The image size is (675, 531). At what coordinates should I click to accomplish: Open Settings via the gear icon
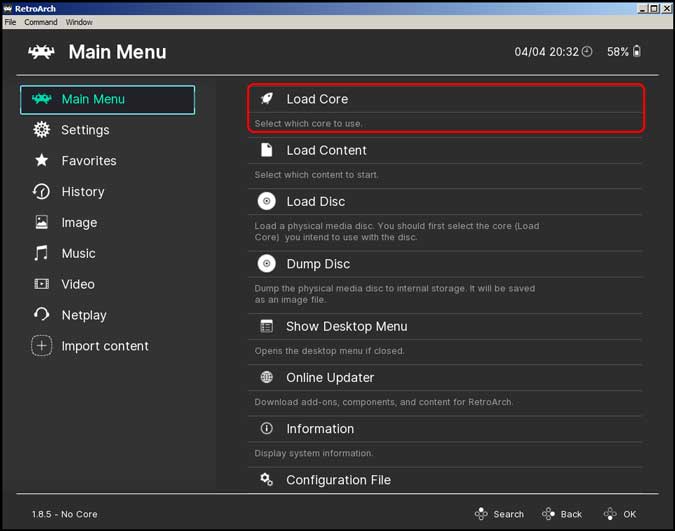42,130
